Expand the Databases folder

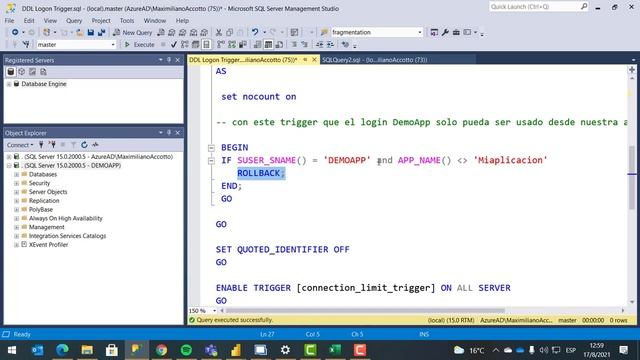[16, 174]
